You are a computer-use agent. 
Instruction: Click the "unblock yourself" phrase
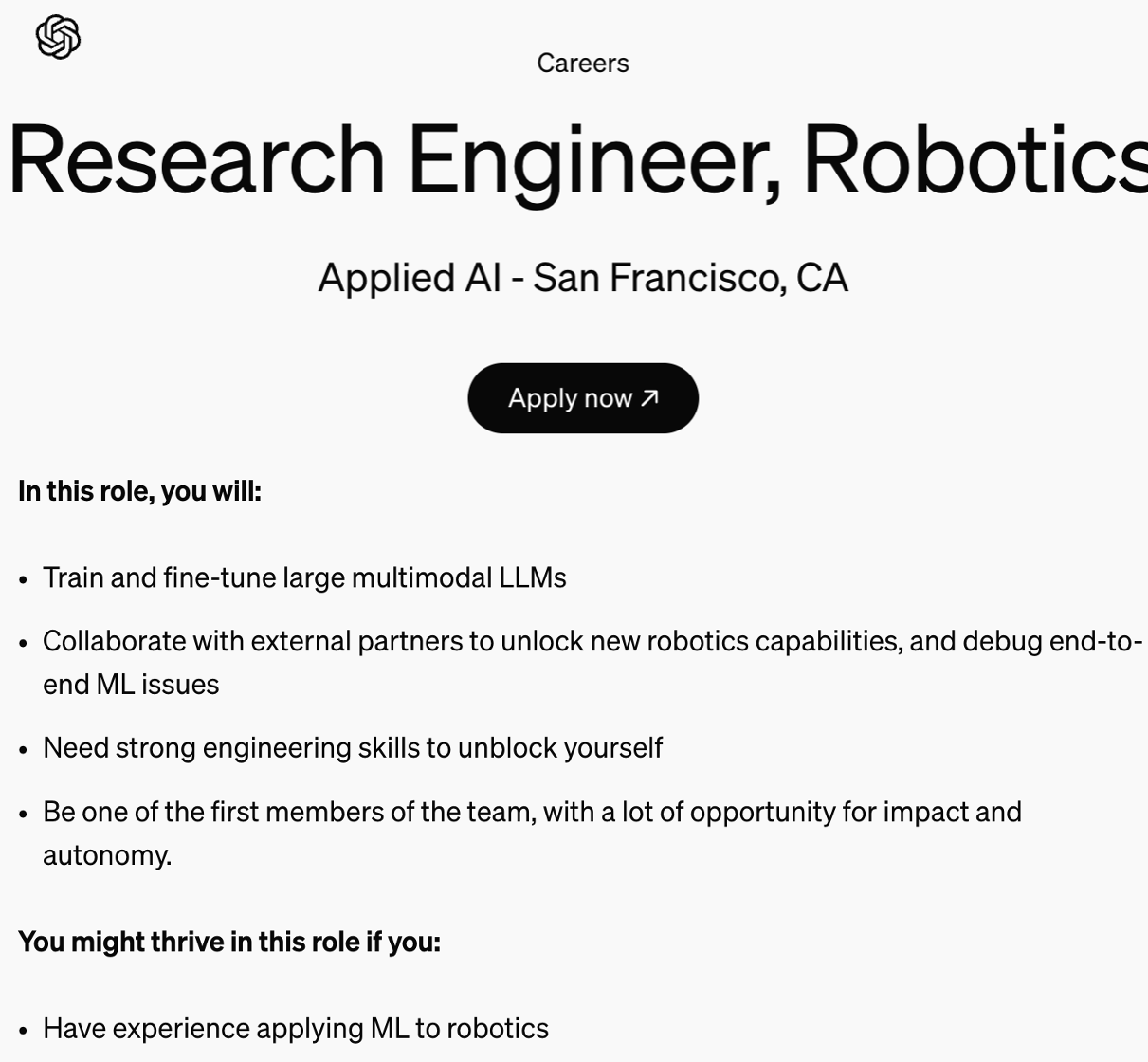[559, 747]
